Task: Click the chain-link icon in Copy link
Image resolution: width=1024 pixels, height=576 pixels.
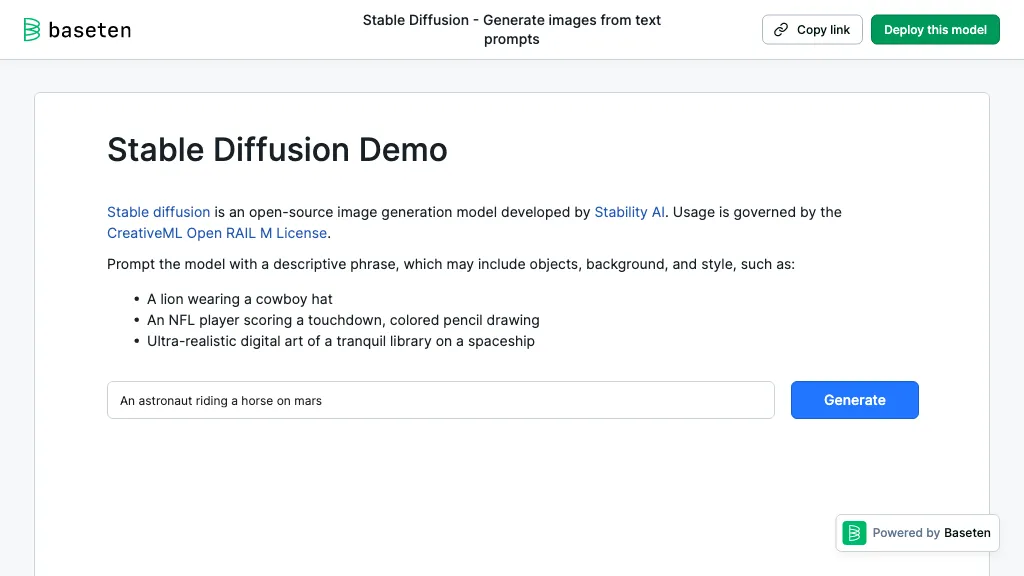Action: [781, 30]
